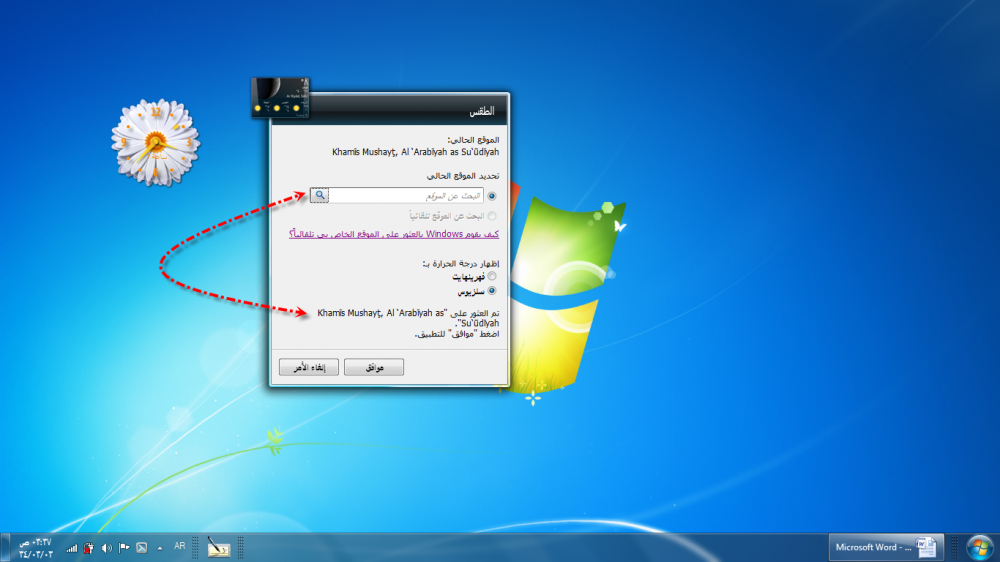The image size is (1000, 562).
Task: Expand the hidden tray icons arrow
Action: click(159, 548)
